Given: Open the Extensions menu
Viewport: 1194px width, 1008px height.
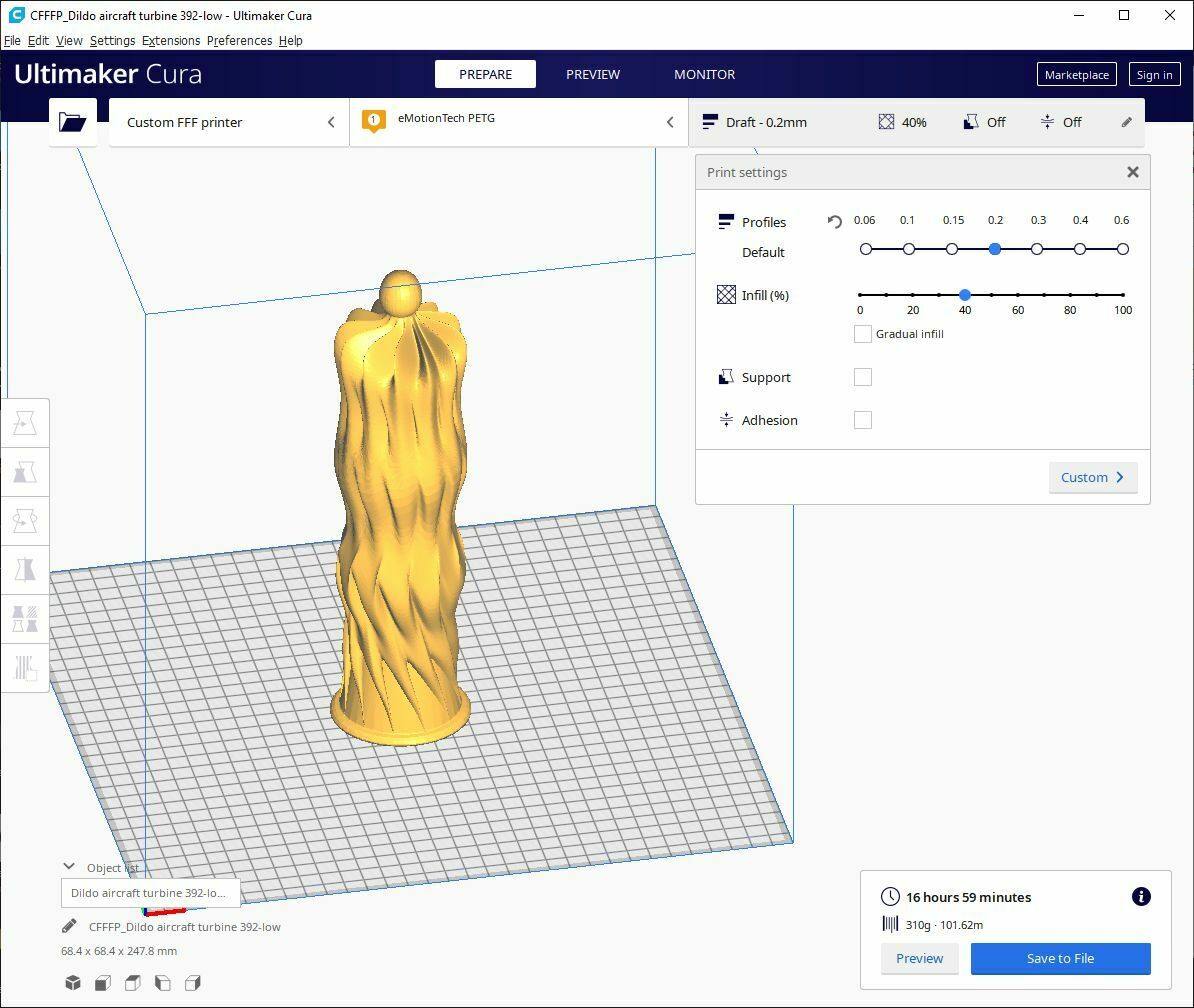Looking at the screenshot, I should (x=171, y=41).
